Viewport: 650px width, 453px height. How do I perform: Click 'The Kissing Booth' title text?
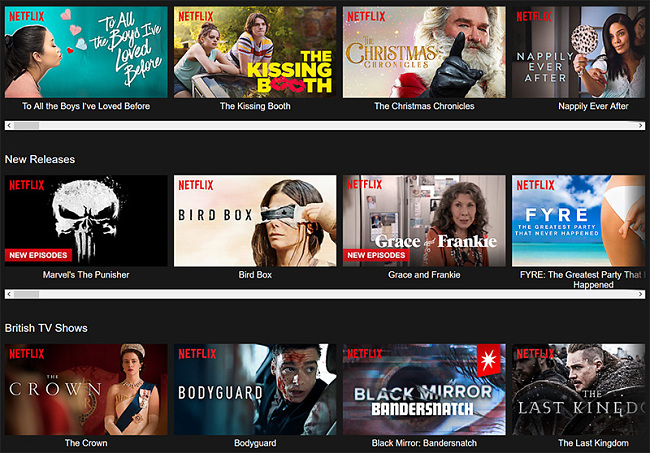[x=255, y=106]
